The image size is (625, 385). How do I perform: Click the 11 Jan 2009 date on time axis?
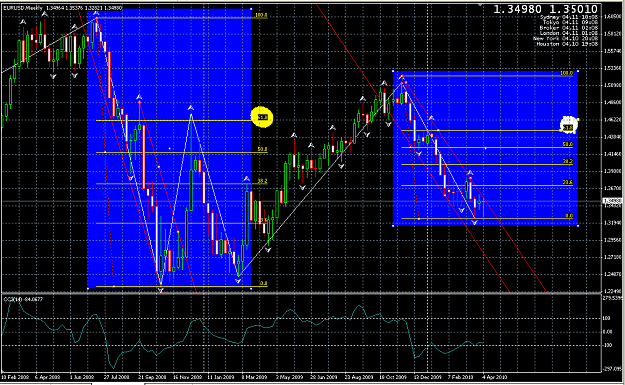(x=221, y=377)
